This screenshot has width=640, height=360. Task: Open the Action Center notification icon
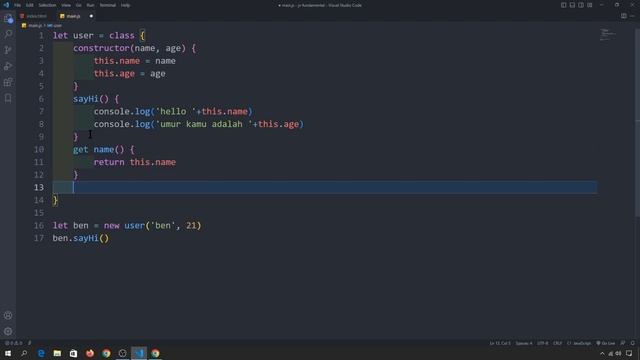[x=629, y=353]
